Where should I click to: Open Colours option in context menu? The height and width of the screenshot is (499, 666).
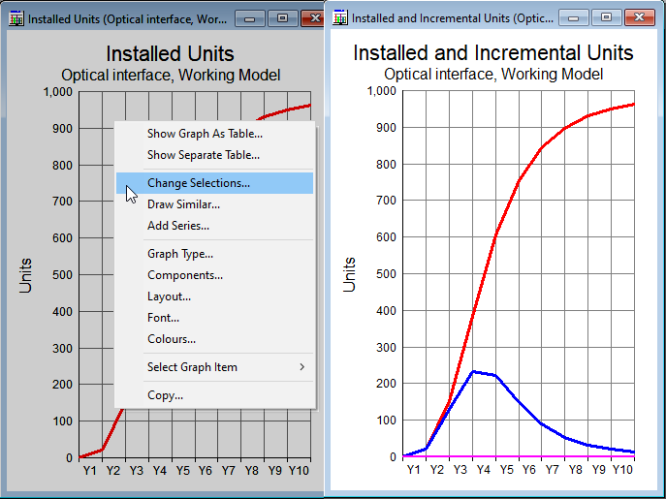[x=171, y=339]
